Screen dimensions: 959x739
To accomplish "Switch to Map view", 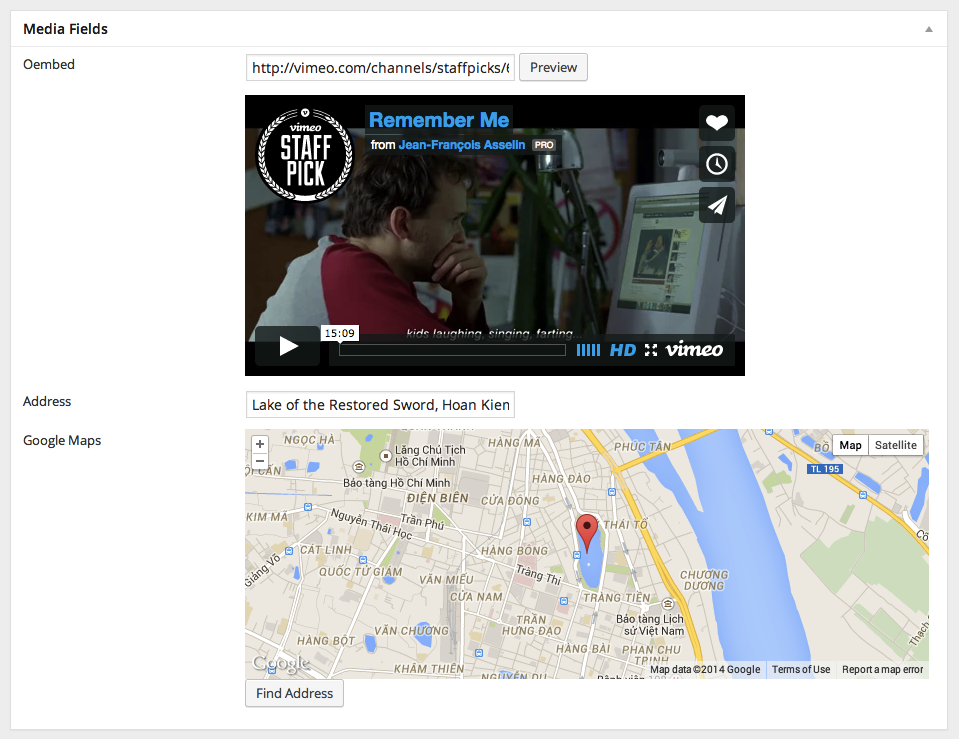I will [850, 445].
